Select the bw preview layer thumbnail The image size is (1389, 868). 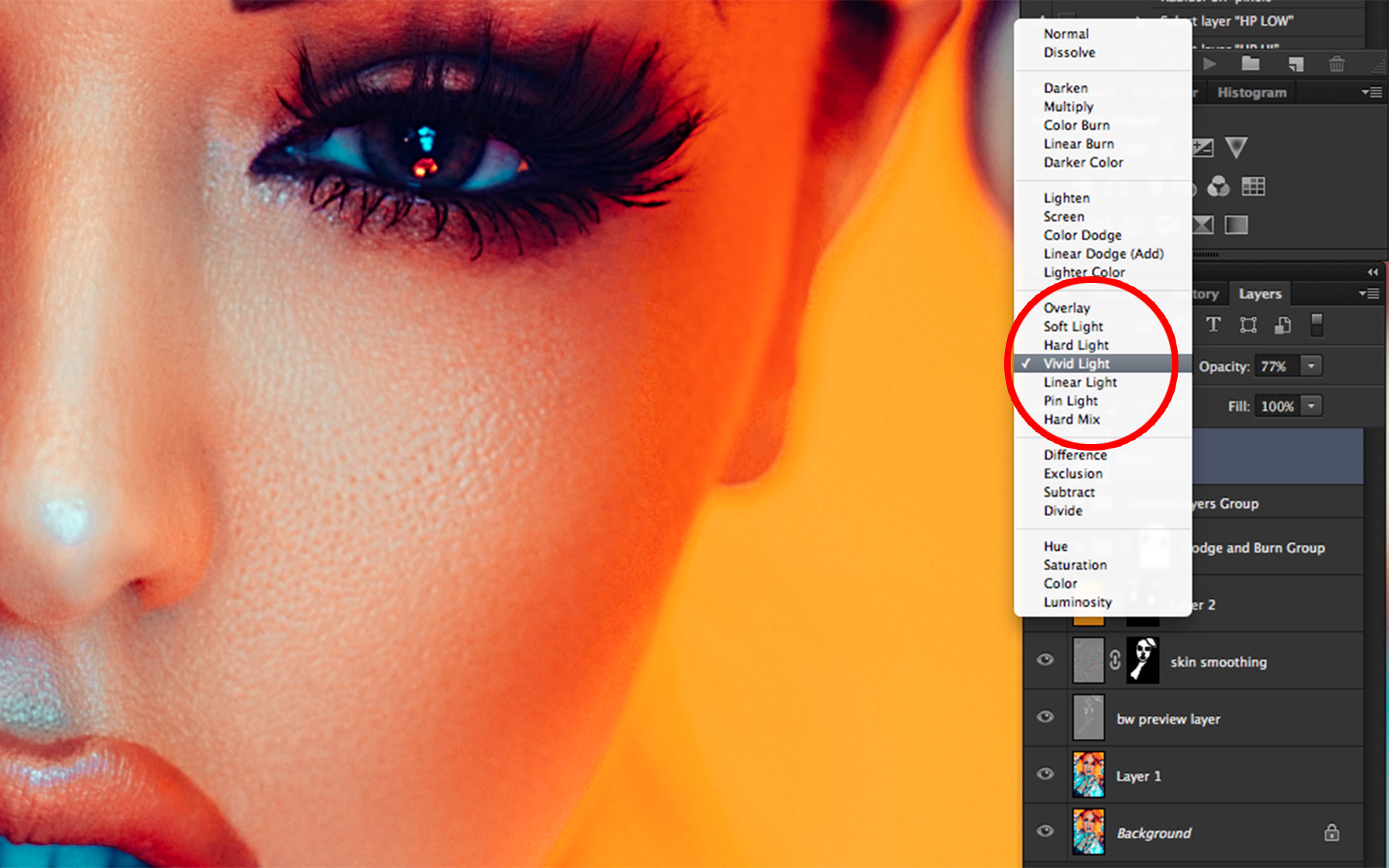pos(1089,717)
